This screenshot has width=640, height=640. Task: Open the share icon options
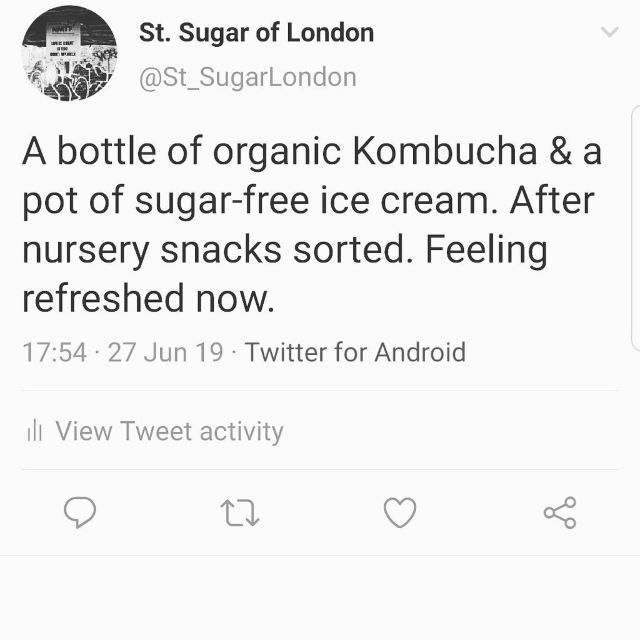(x=560, y=513)
